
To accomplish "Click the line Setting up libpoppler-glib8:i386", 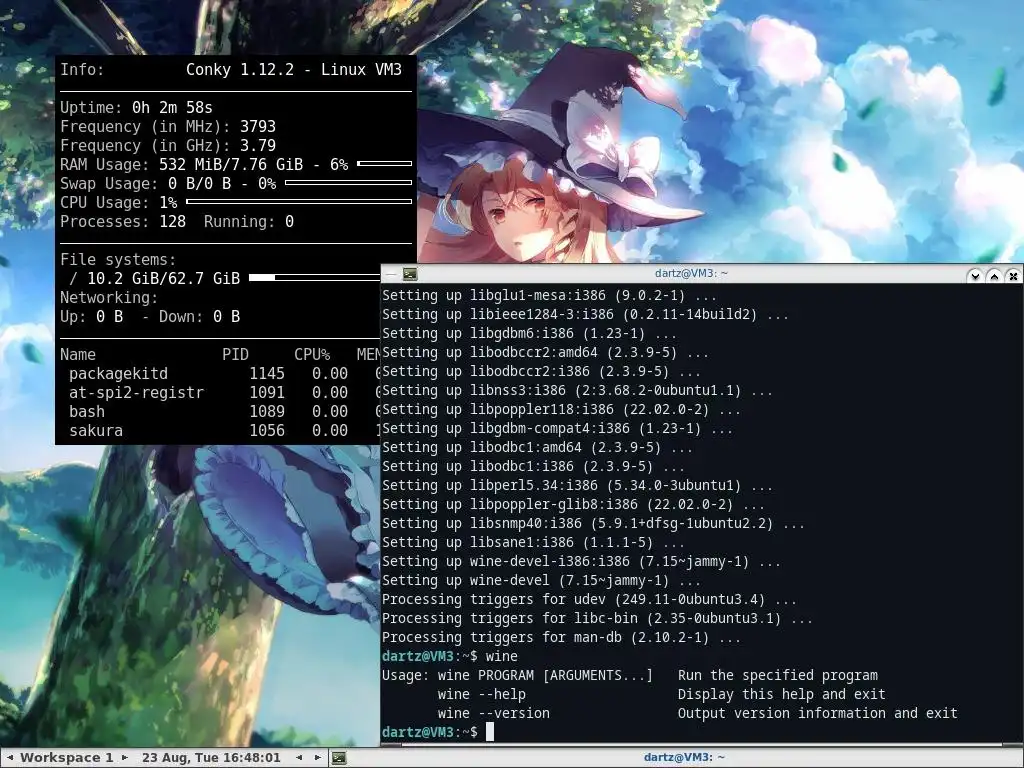I will click(573, 504).
